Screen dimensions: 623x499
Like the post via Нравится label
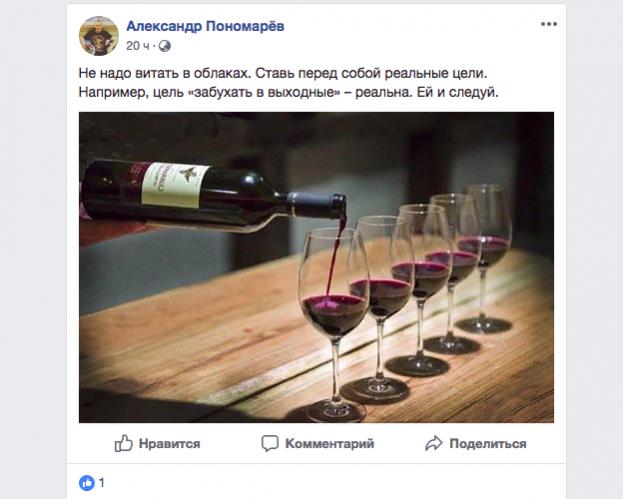coord(169,443)
